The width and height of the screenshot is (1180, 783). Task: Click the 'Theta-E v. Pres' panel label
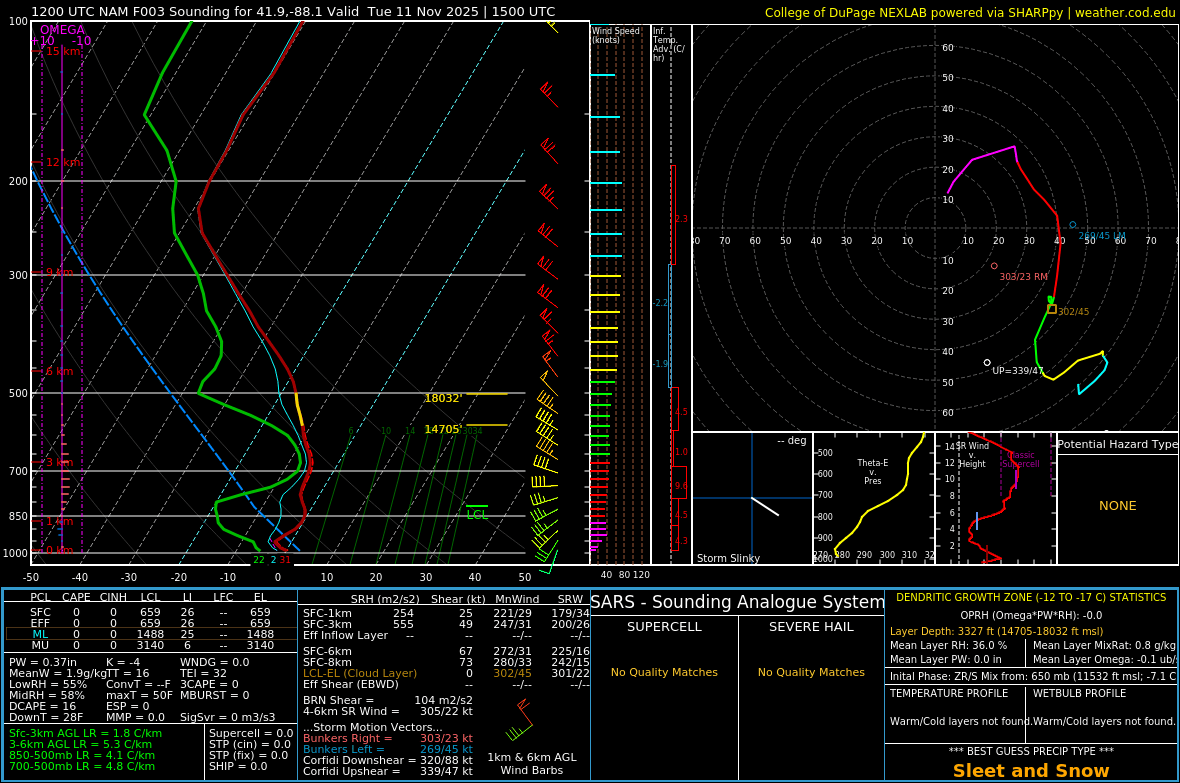tap(872, 471)
